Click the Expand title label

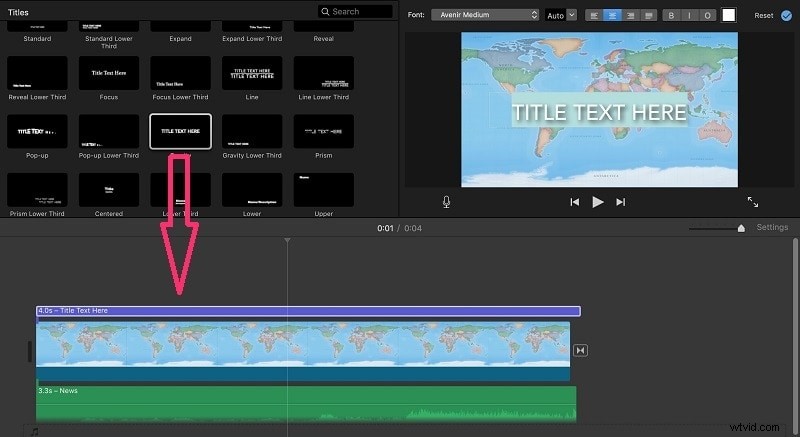[181, 39]
